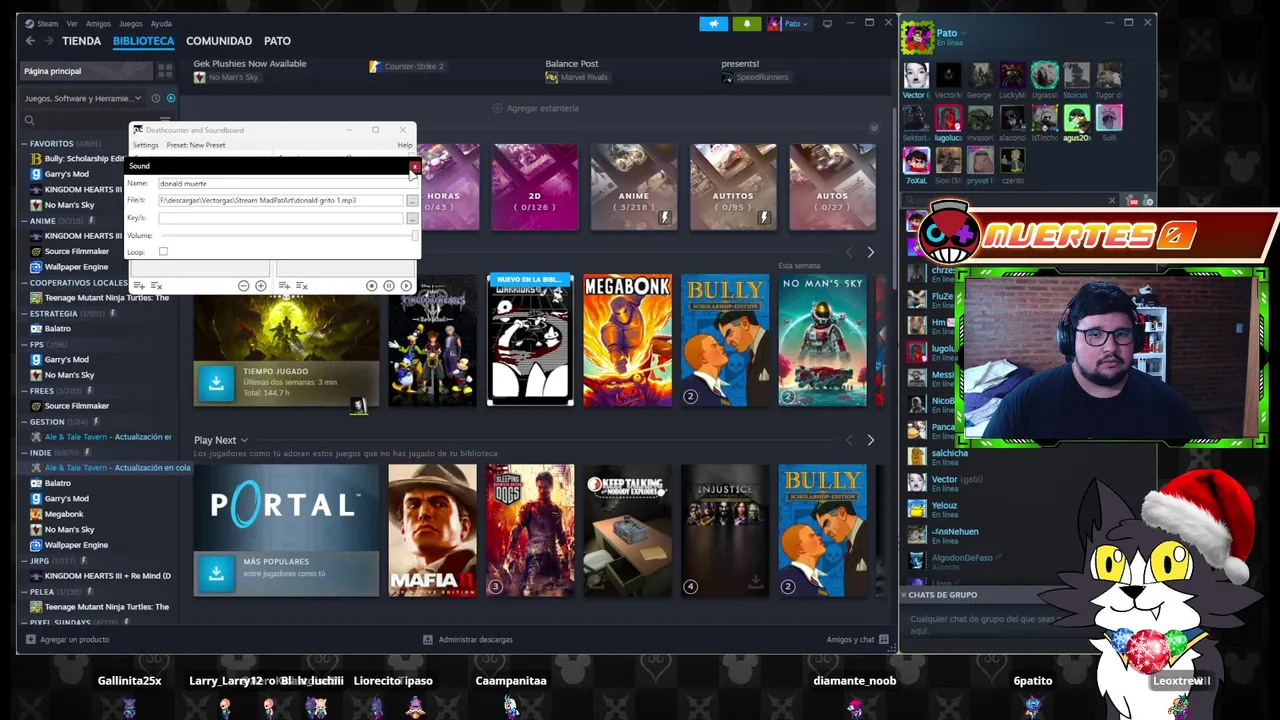Open agus20's avatar in friends favorites

(1076, 118)
